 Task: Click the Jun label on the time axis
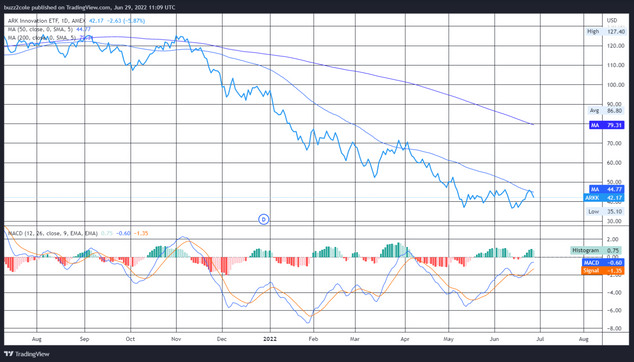pyautogui.click(x=495, y=339)
